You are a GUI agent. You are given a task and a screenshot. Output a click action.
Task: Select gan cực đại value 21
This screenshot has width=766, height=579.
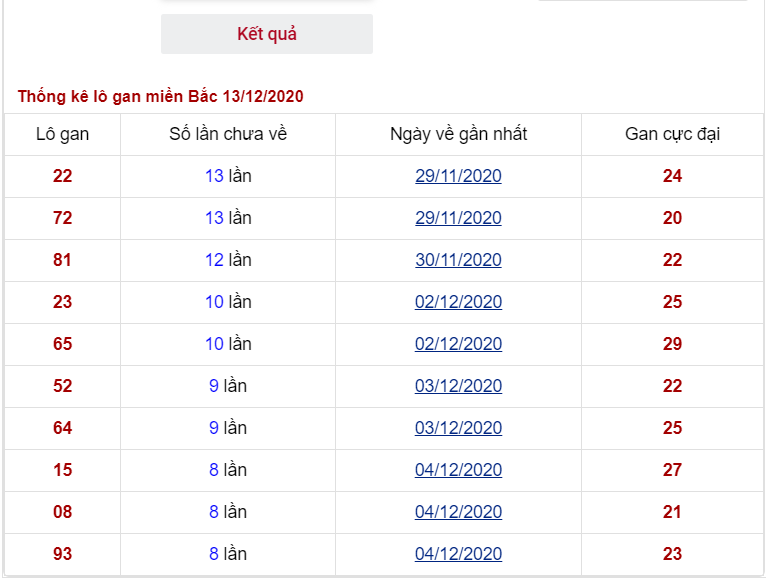pyautogui.click(x=672, y=512)
